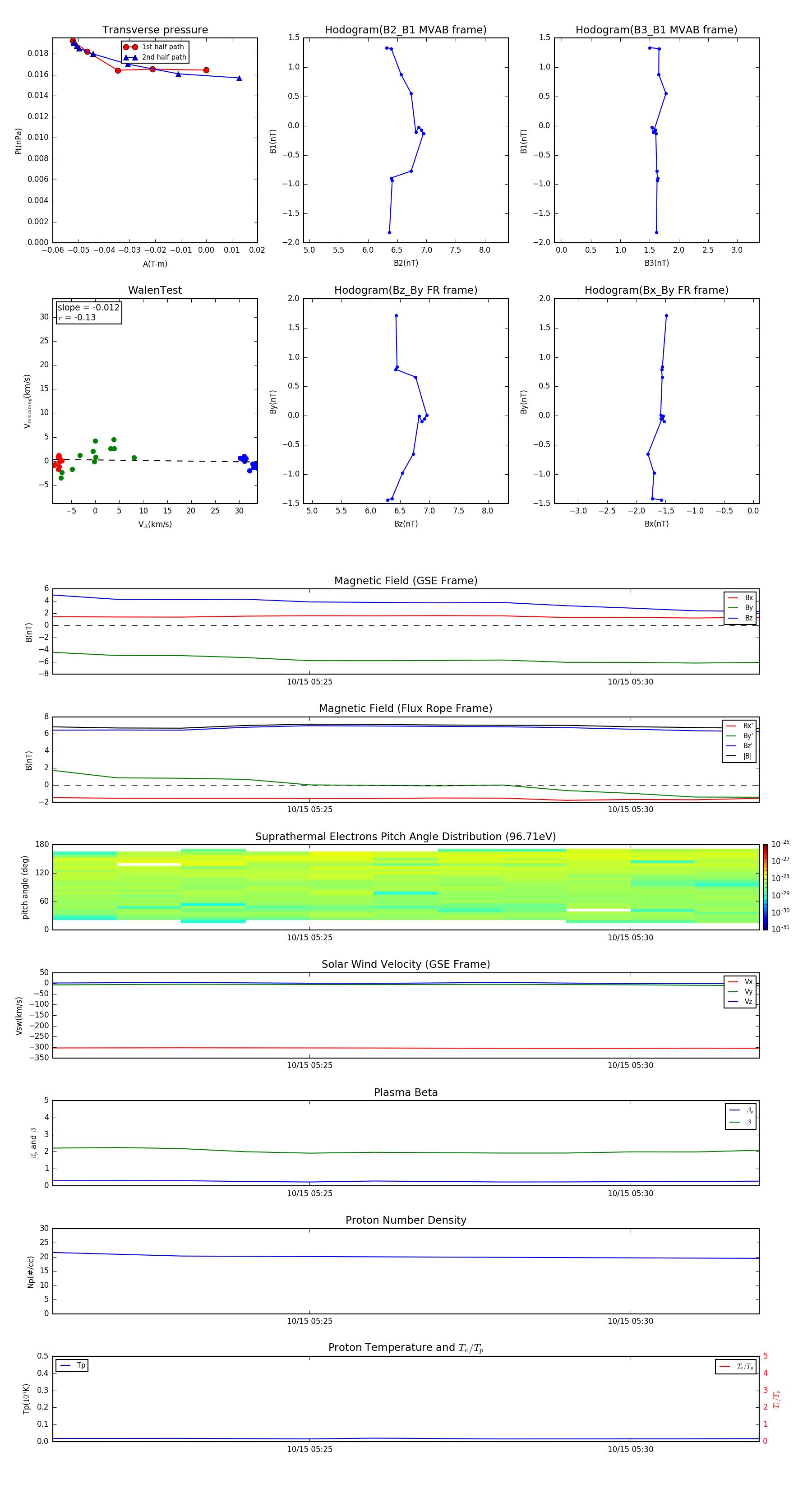
Task: Click the "Magnetic Field (Flux Rope Frame)" title
Action: point(406,709)
